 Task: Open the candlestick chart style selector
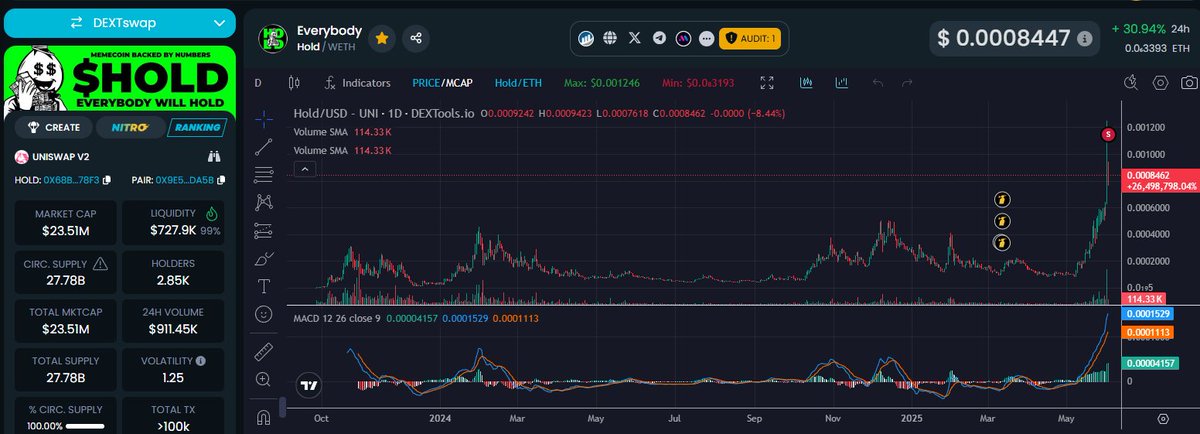click(x=294, y=82)
